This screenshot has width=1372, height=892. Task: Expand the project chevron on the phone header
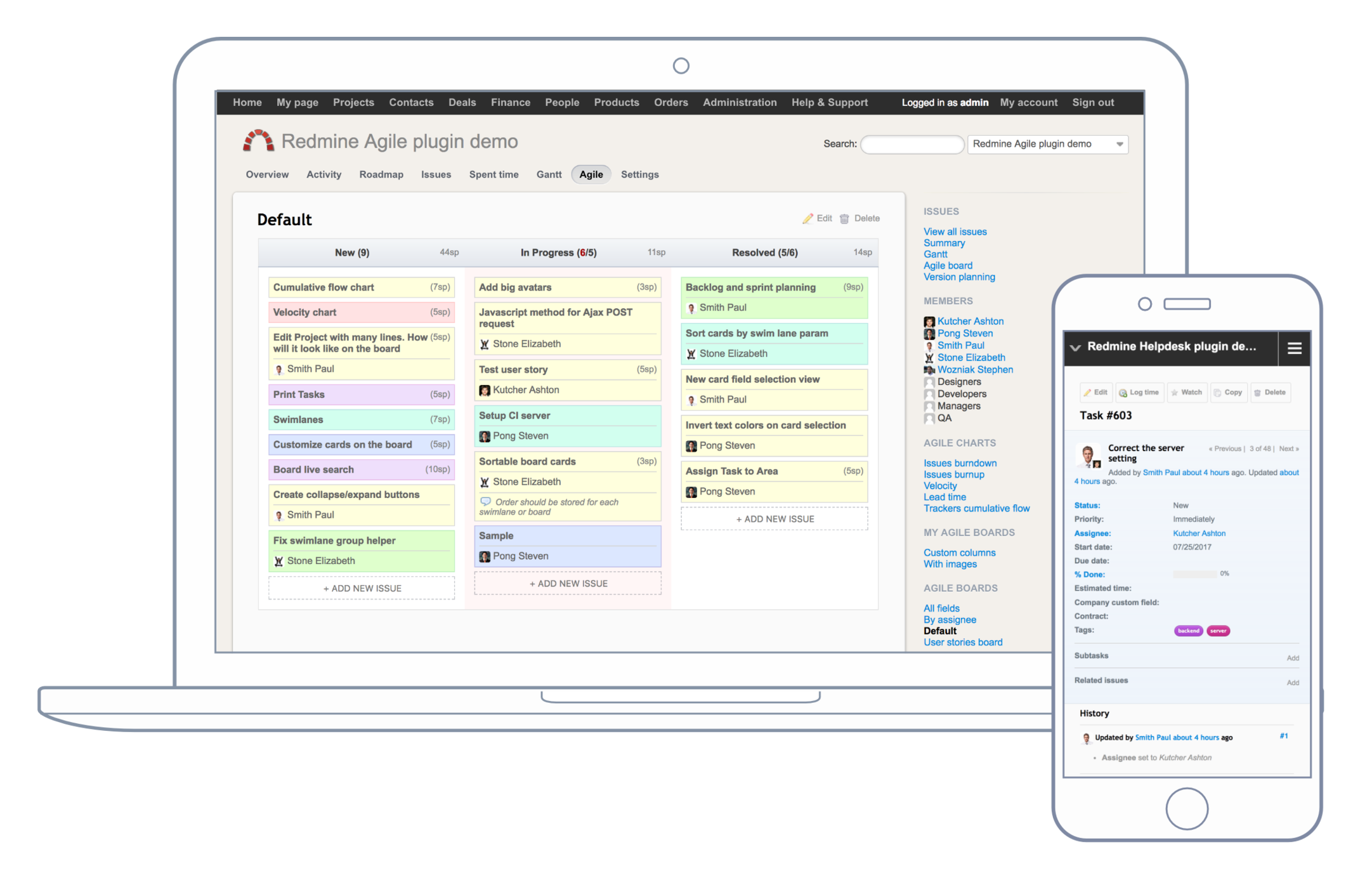point(1075,348)
